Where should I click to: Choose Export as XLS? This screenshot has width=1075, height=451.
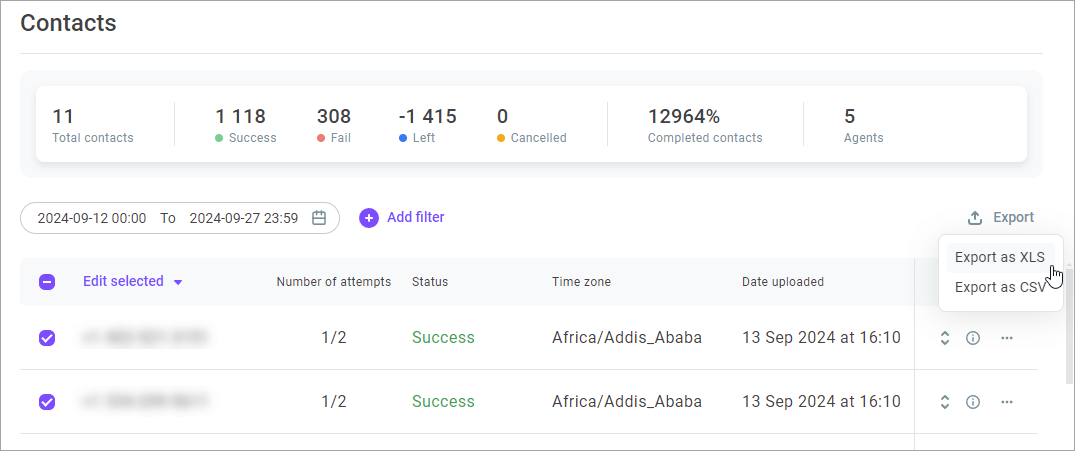(x=1000, y=258)
